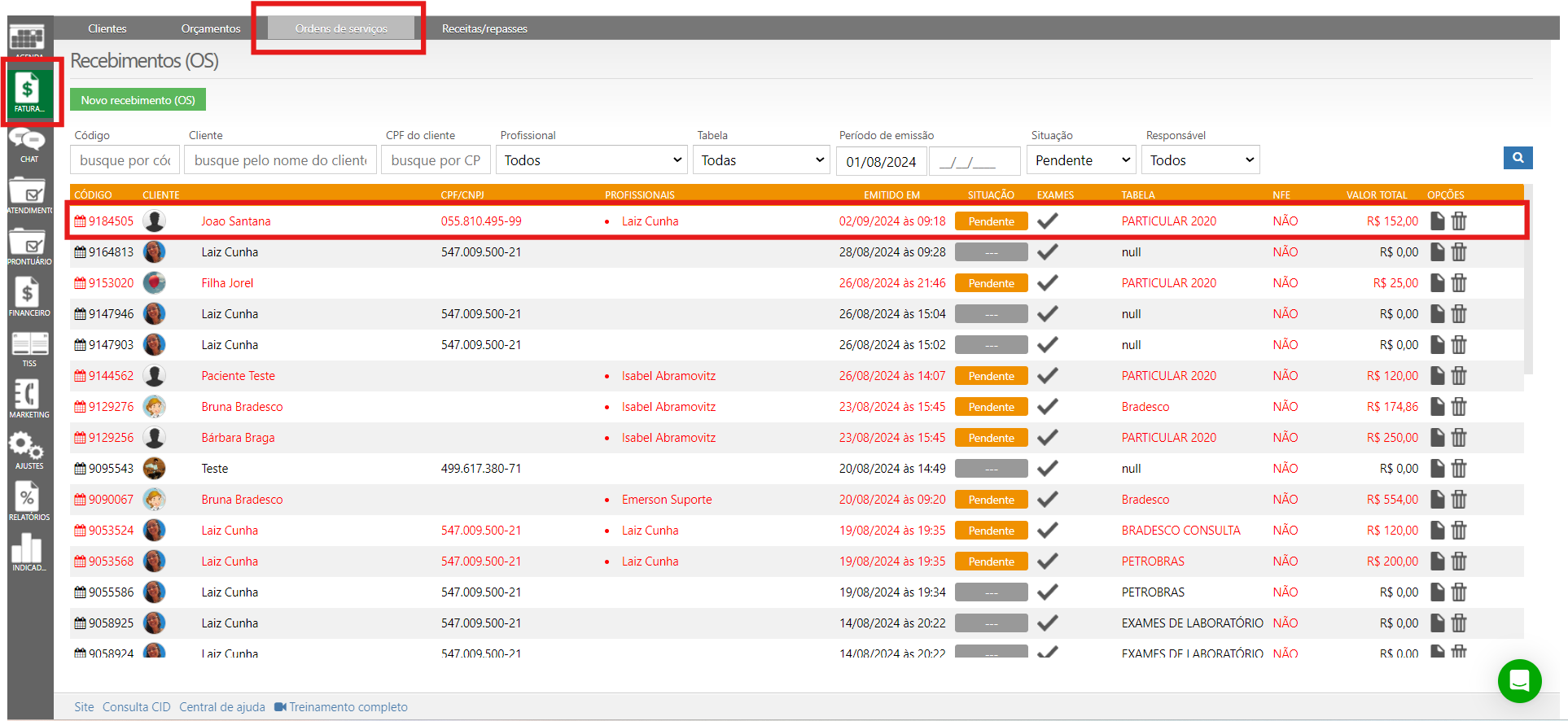Open the Faturamento sidebar icon
This screenshot has width=1568, height=721.
click(29, 92)
